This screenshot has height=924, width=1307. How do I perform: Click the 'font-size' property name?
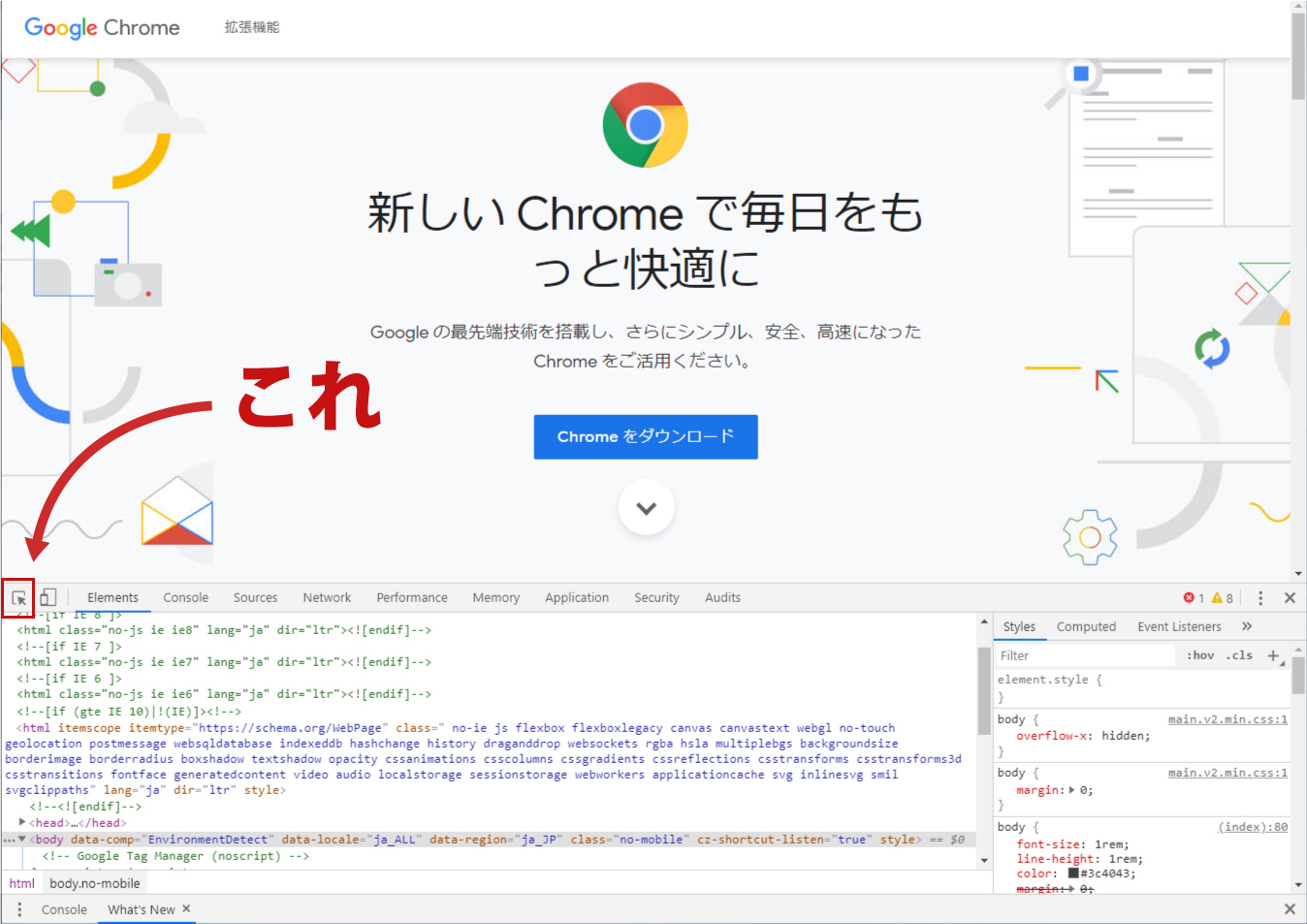coord(1047,844)
